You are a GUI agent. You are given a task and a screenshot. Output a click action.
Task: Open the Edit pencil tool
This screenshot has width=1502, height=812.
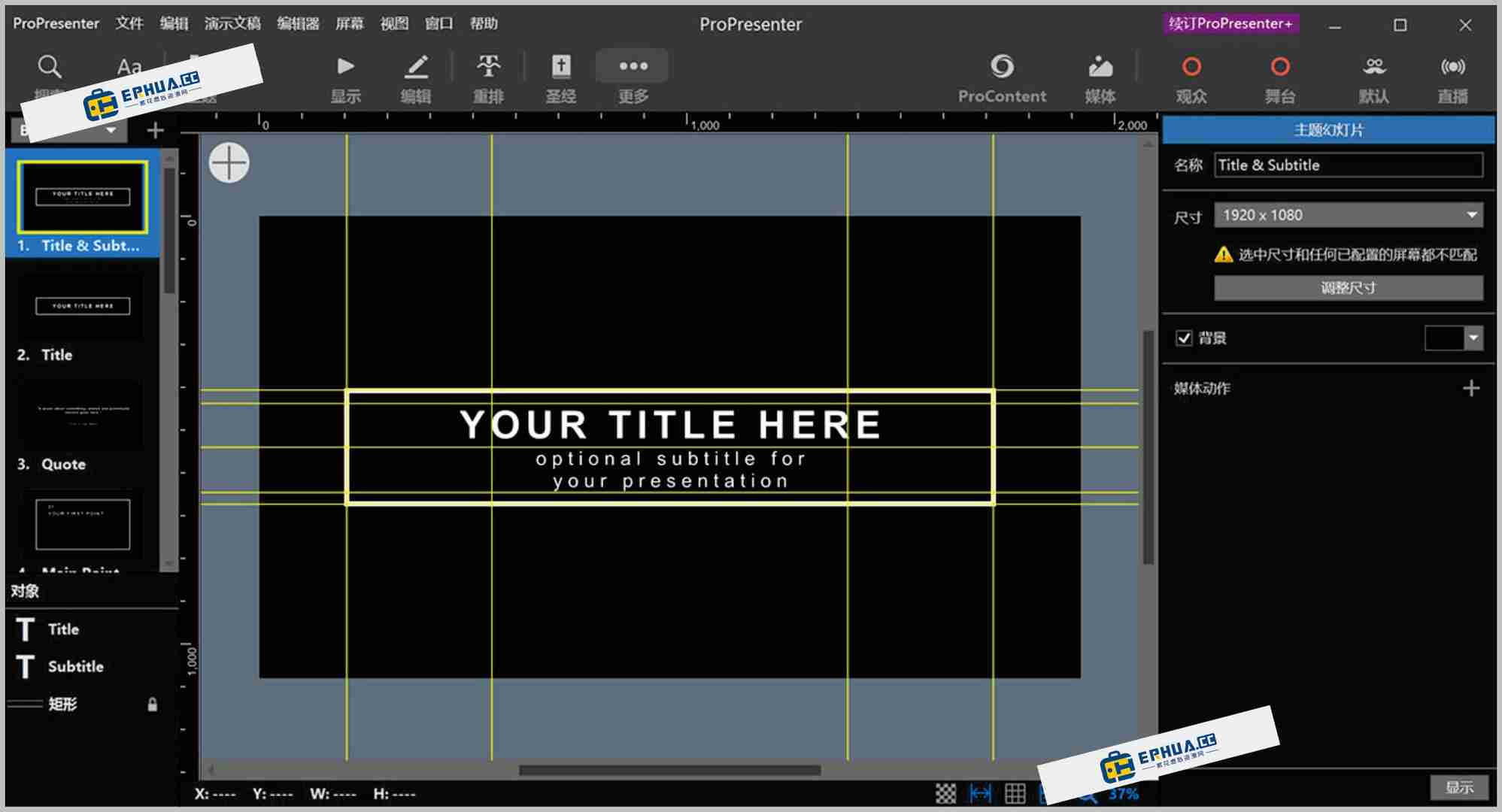416,67
